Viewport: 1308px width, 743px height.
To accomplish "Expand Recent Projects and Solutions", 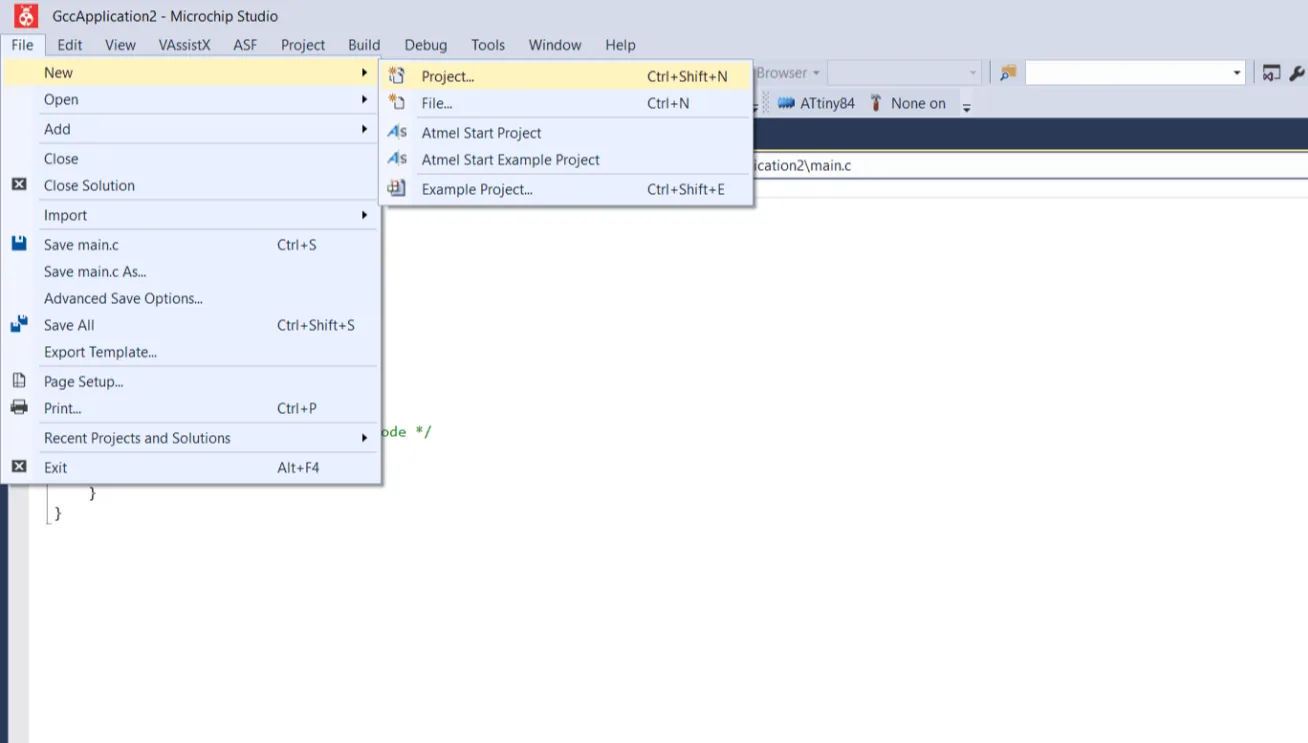I will pyautogui.click(x=190, y=438).
